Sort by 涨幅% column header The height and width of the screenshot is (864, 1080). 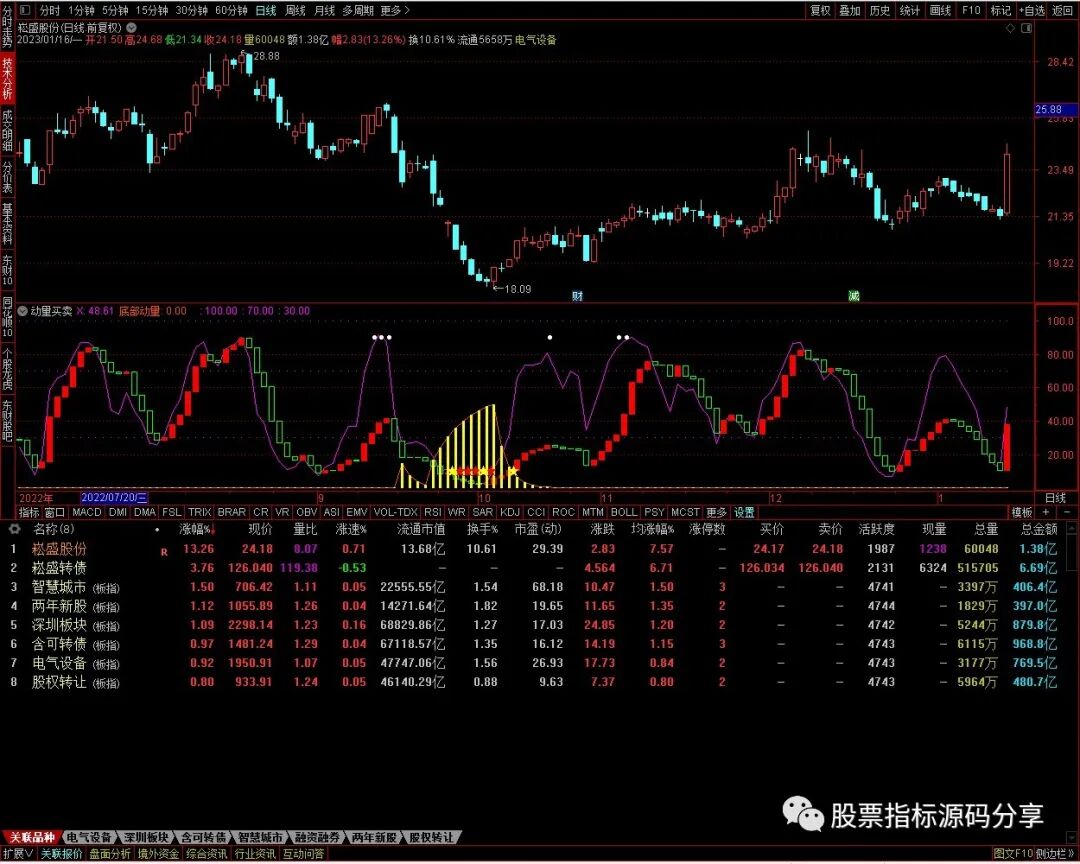pyautogui.click(x=197, y=529)
